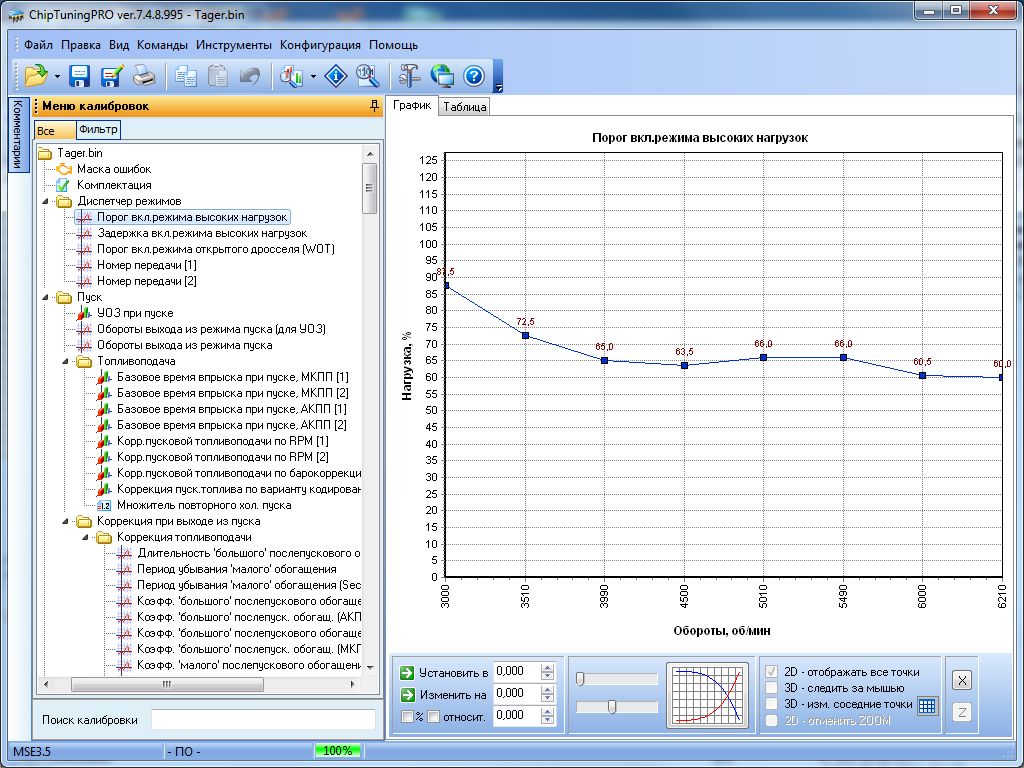Enable '3D - следить за мышью' checkbox
Image resolution: width=1024 pixels, height=768 pixels.
point(771,688)
